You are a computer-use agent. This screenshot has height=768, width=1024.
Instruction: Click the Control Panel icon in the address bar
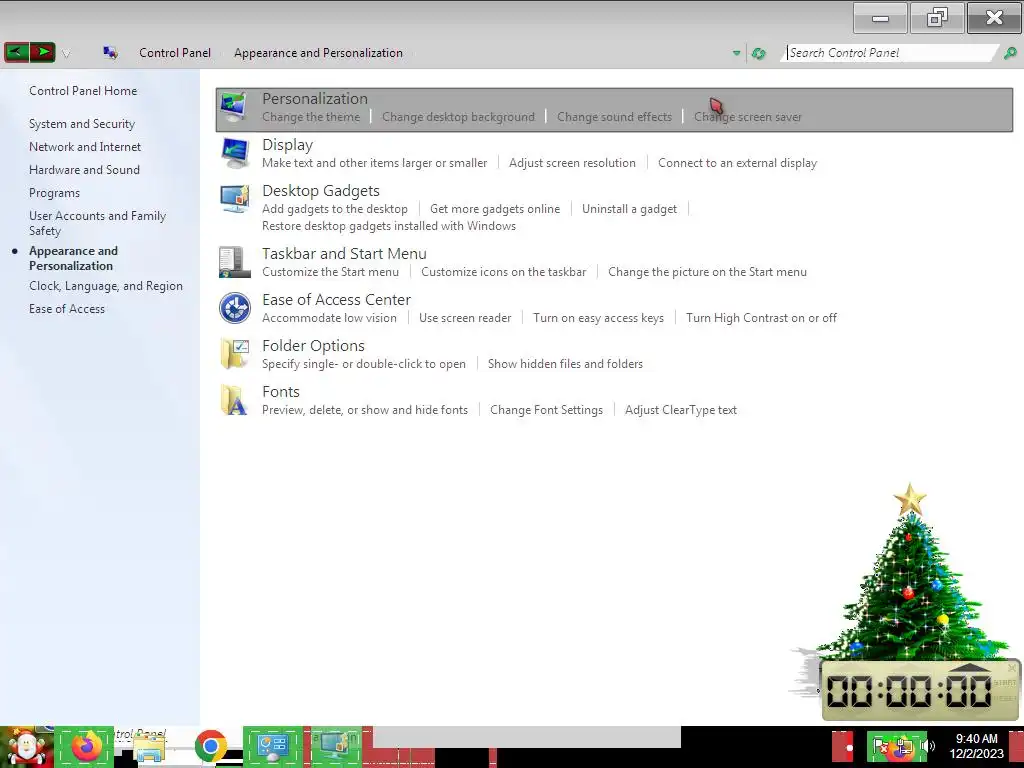tap(110, 52)
